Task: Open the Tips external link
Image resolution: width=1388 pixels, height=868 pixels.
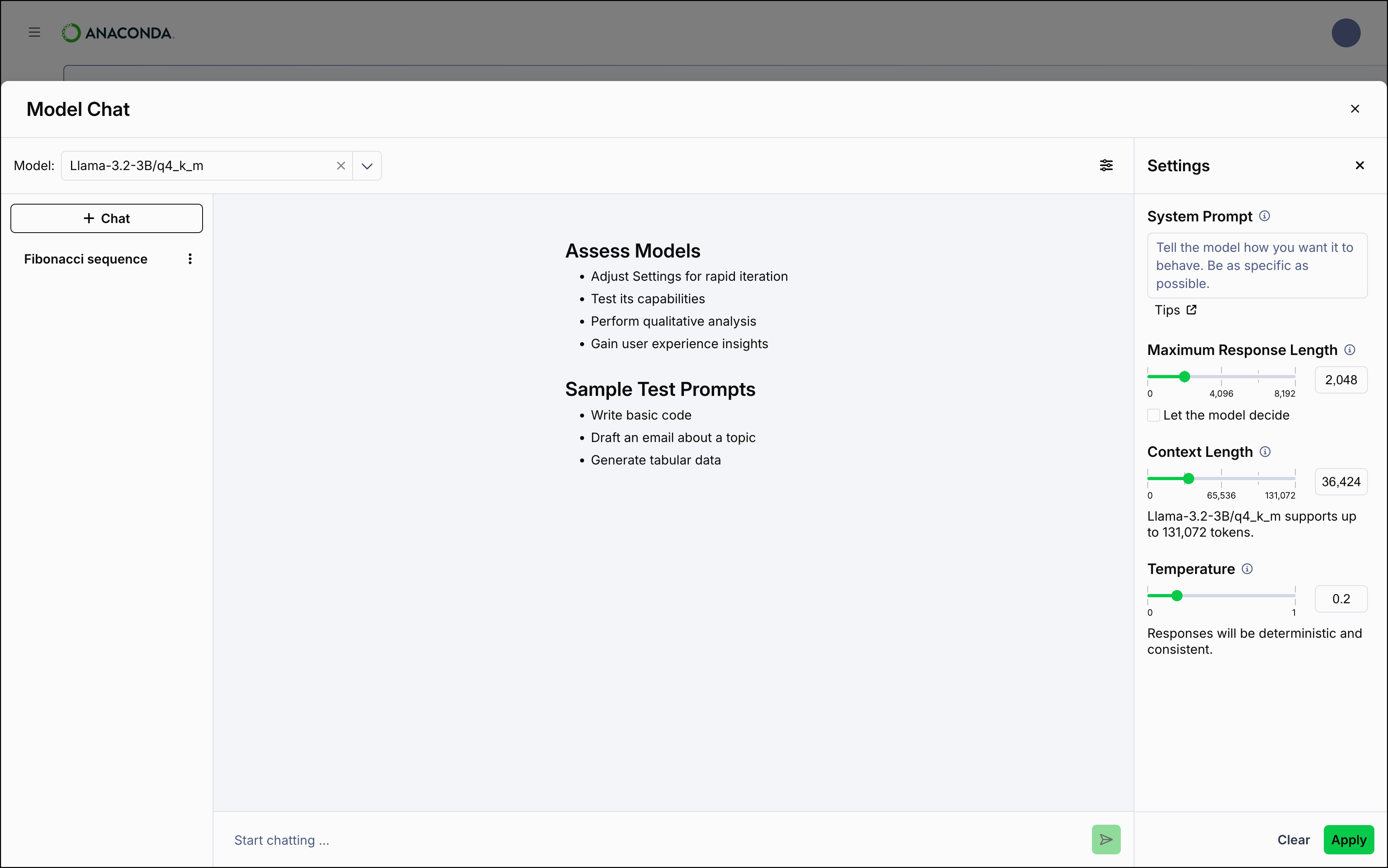Action: coord(1175,309)
